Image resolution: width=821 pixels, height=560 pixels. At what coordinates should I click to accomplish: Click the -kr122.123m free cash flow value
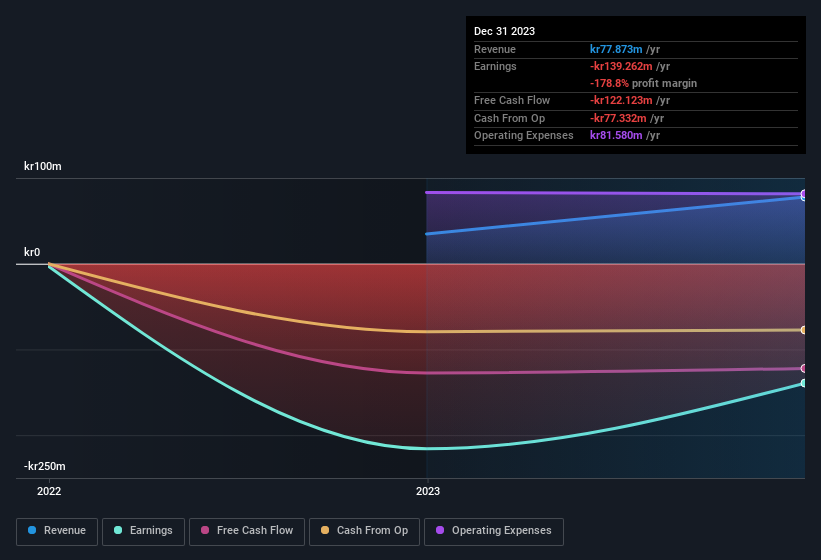pyautogui.click(x=621, y=100)
